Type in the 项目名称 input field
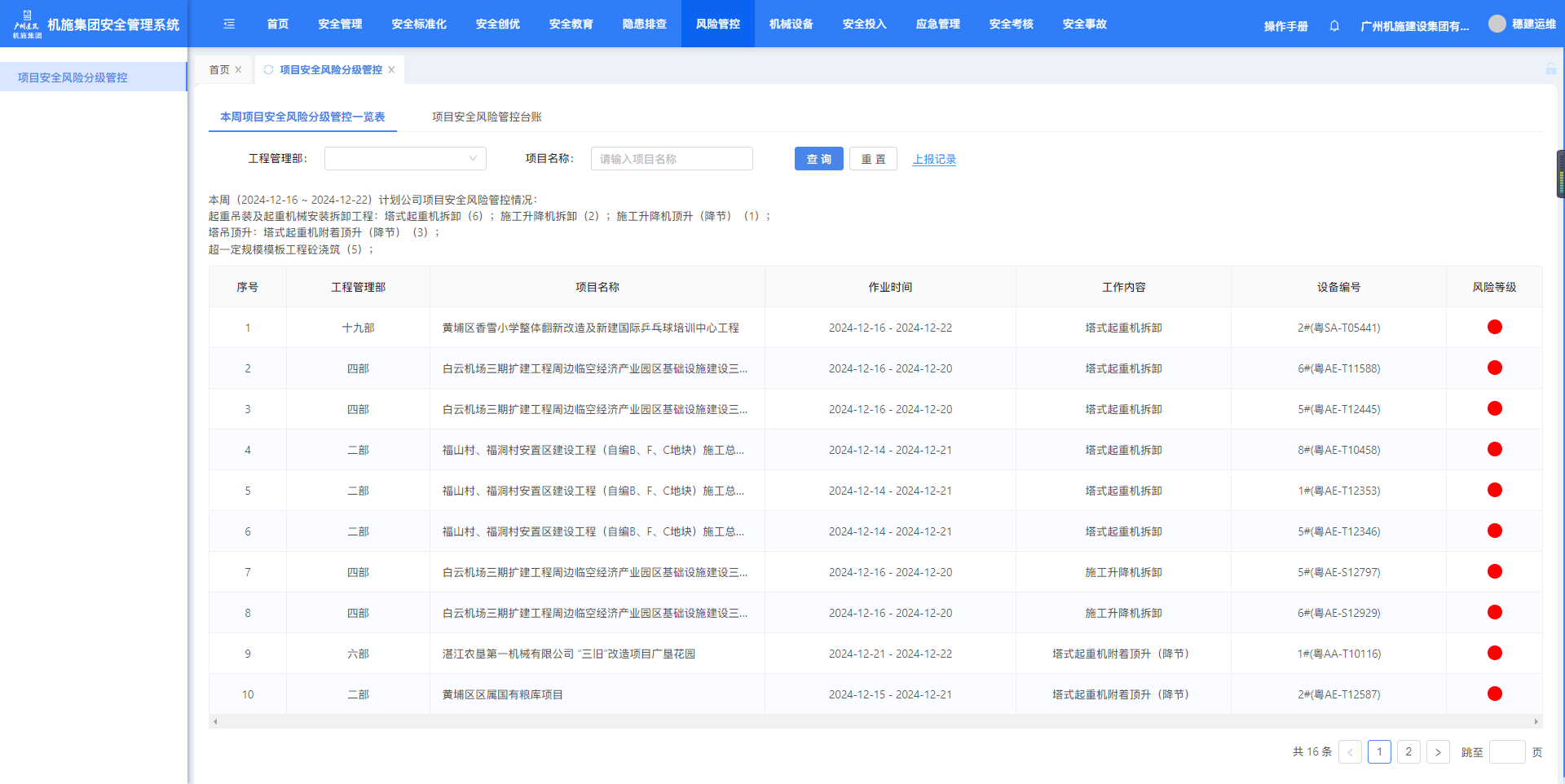 [671, 159]
